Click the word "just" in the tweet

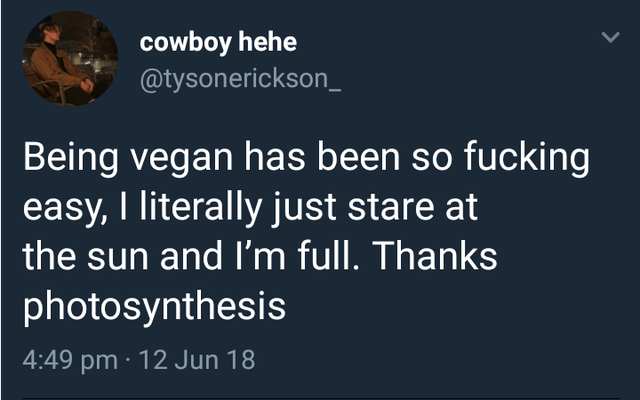click(x=313, y=209)
